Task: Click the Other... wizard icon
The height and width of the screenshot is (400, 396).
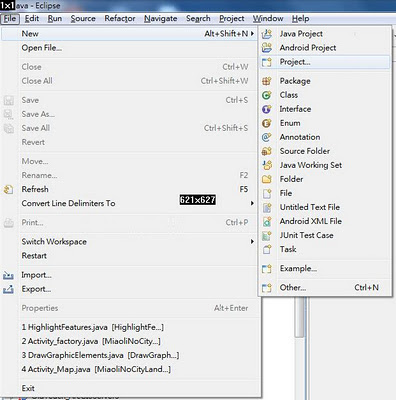Action: pyautogui.click(x=267, y=288)
